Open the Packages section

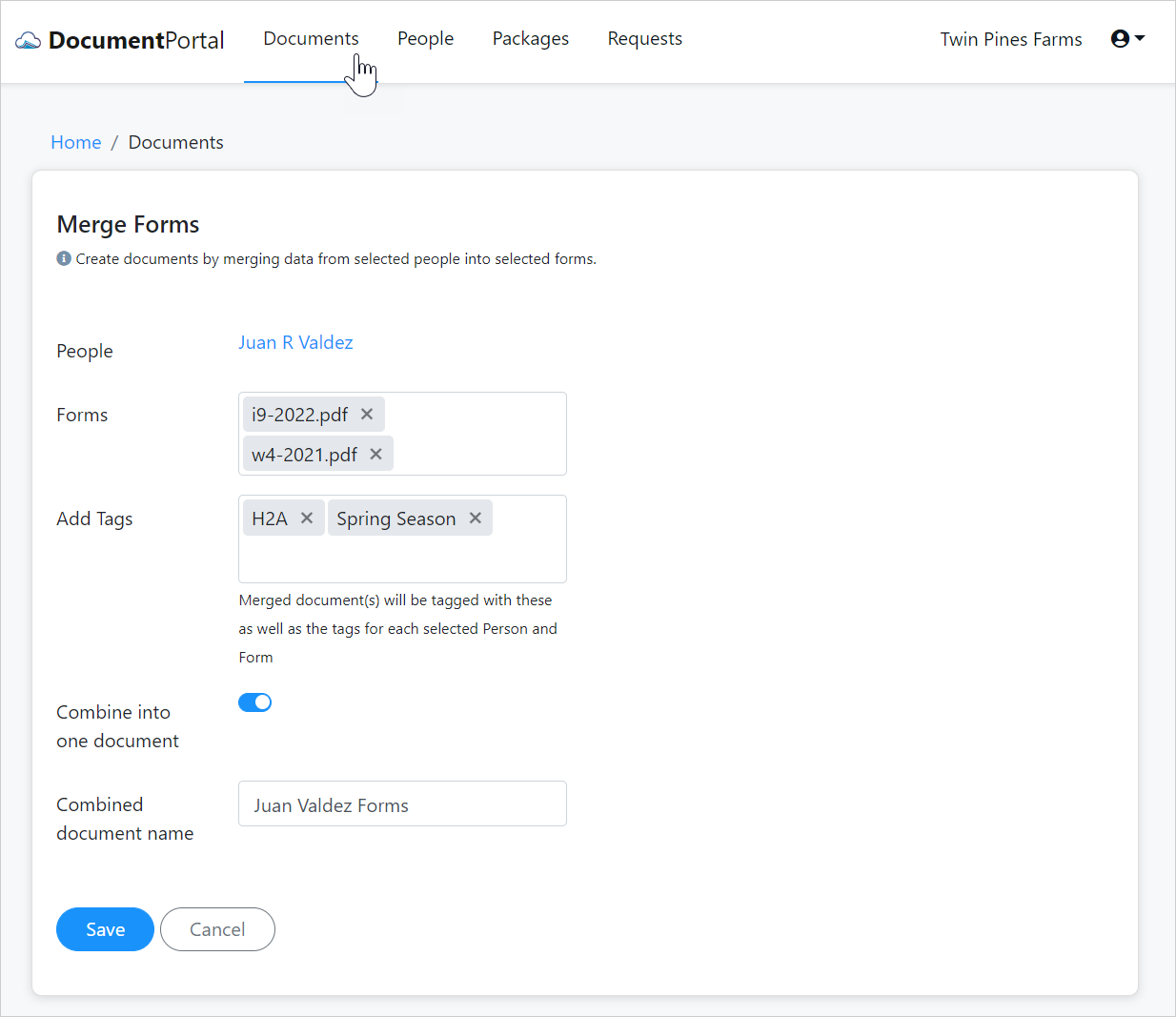(x=530, y=38)
